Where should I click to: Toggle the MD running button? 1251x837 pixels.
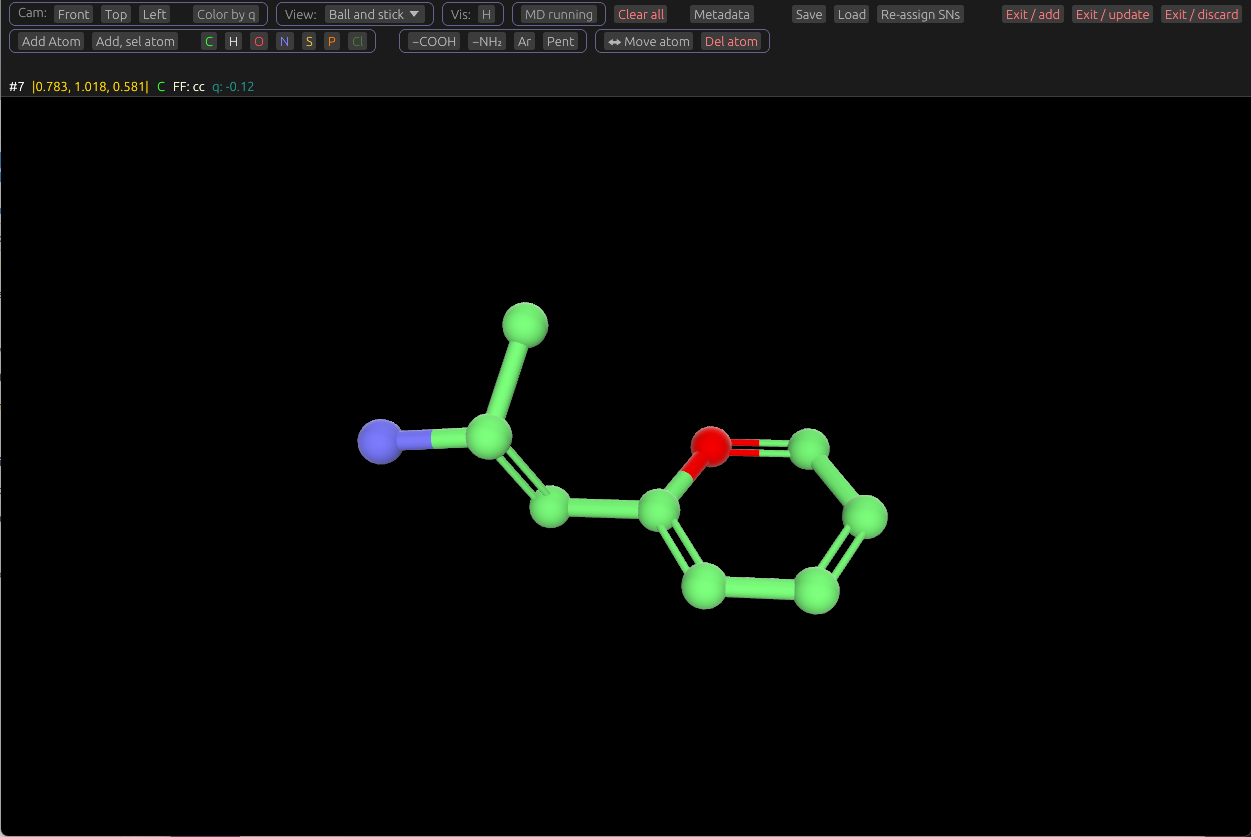[559, 15]
